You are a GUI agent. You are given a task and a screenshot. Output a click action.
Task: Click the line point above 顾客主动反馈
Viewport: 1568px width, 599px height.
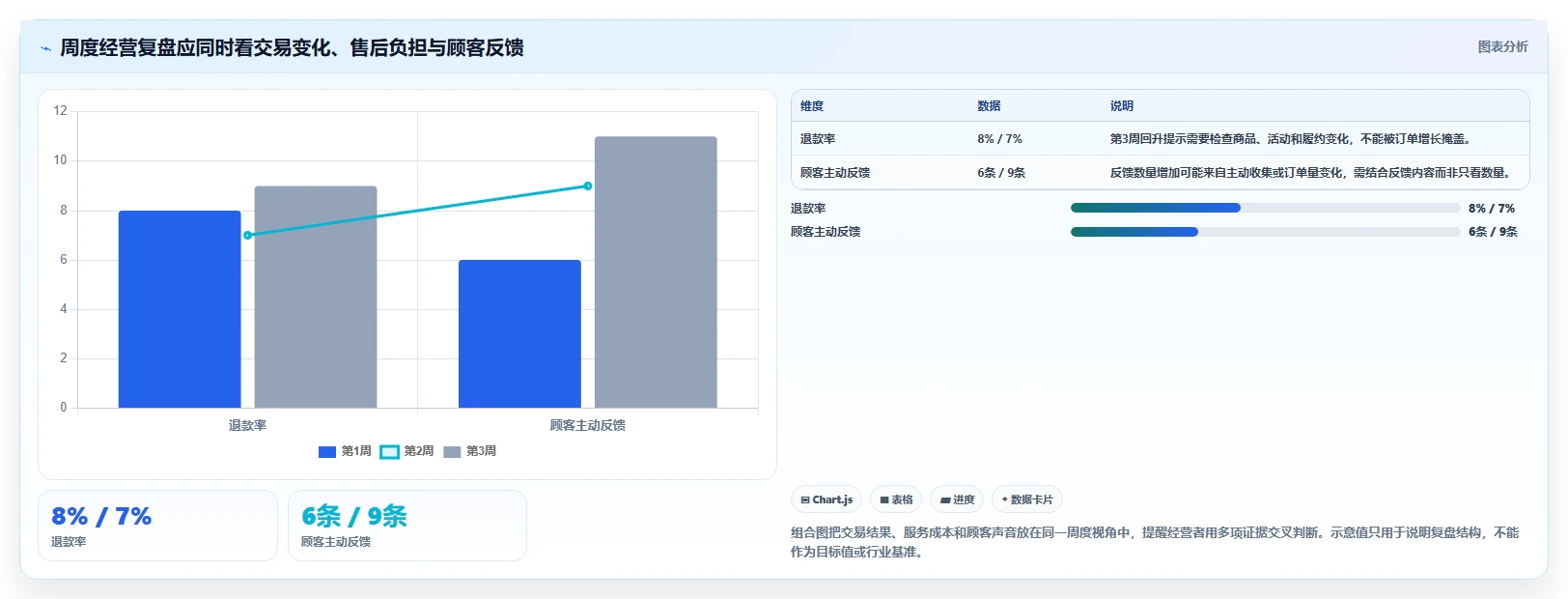[588, 185]
